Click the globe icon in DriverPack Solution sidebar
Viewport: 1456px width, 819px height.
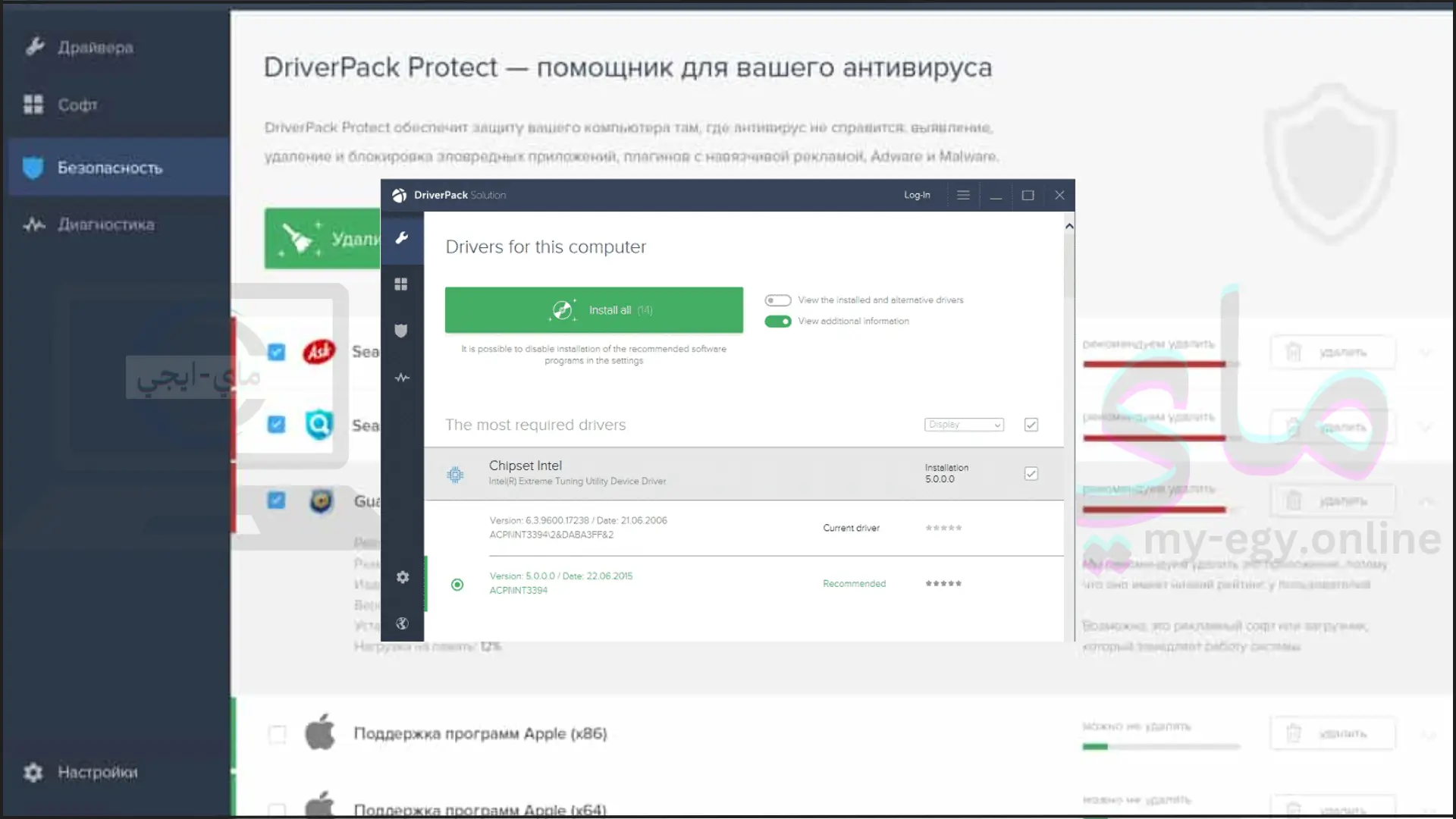(403, 623)
